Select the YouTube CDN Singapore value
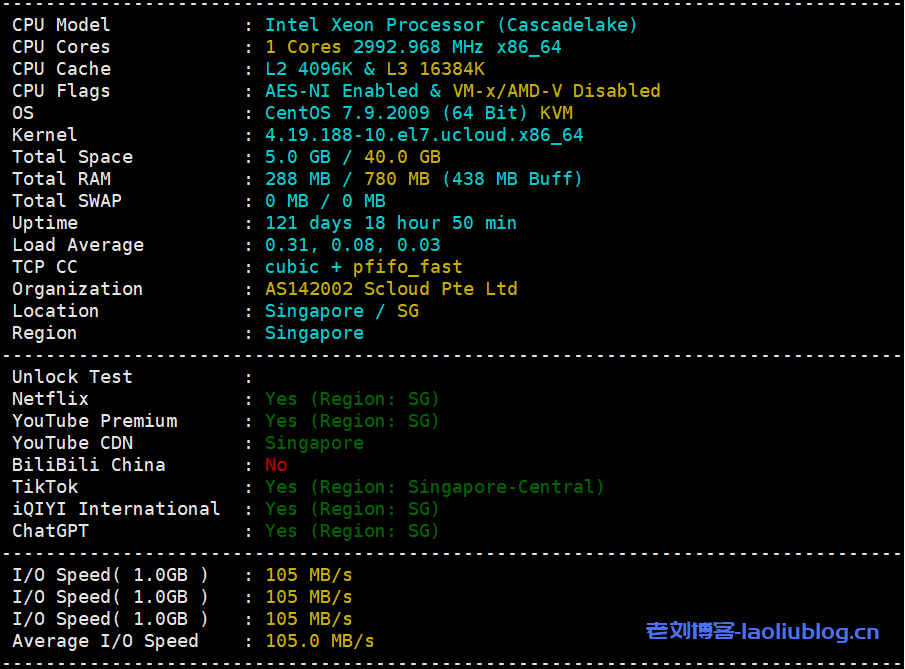 tap(314, 443)
